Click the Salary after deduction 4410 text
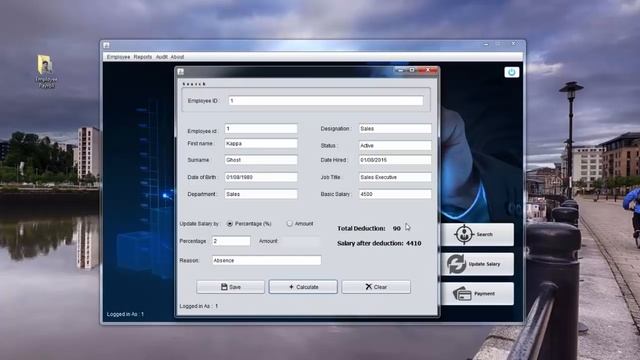This screenshot has width=640, height=360. coord(379,243)
